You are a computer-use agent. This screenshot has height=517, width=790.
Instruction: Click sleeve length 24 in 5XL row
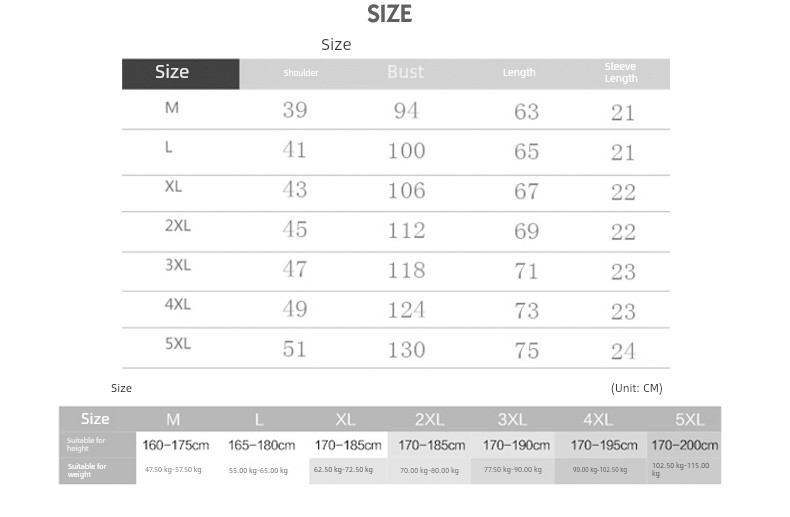[623, 351]
